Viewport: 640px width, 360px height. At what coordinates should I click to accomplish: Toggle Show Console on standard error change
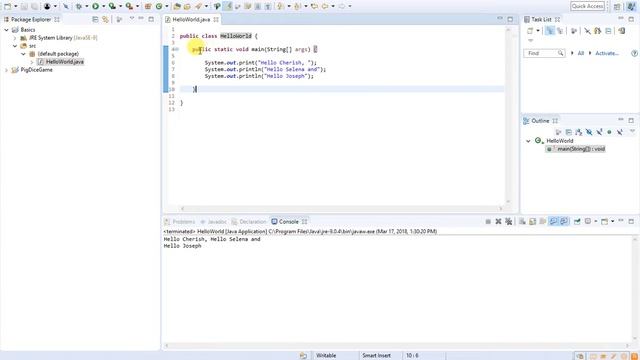tap(564, 221)
